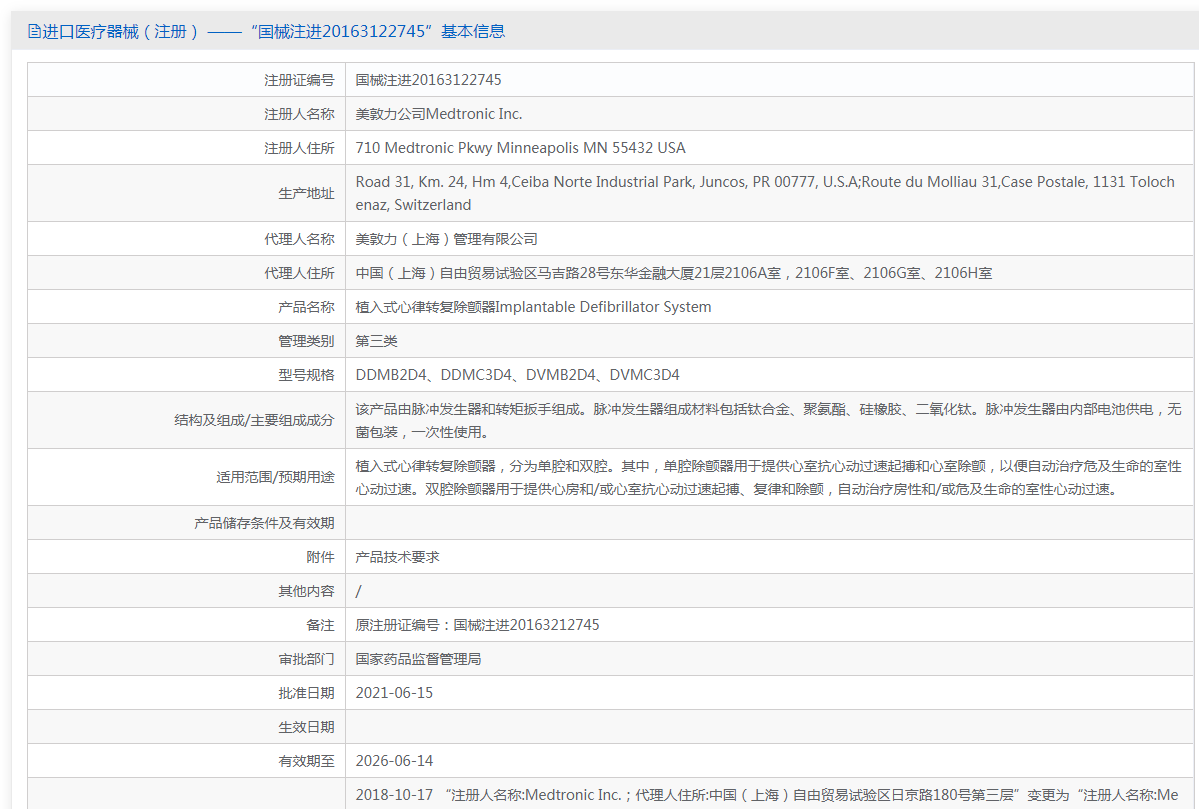
Task: Click the approval date 2021-06-15
Action: tap(394, 693)
